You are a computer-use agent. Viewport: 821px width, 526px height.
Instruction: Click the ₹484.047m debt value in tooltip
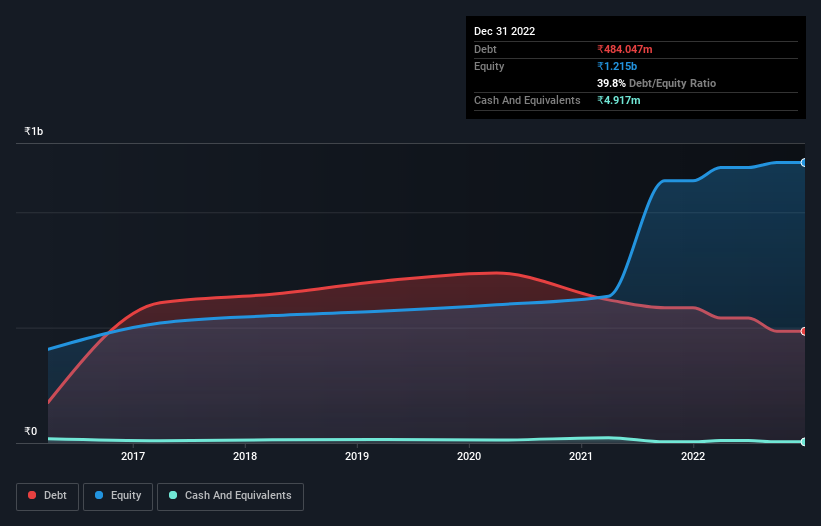625,49
